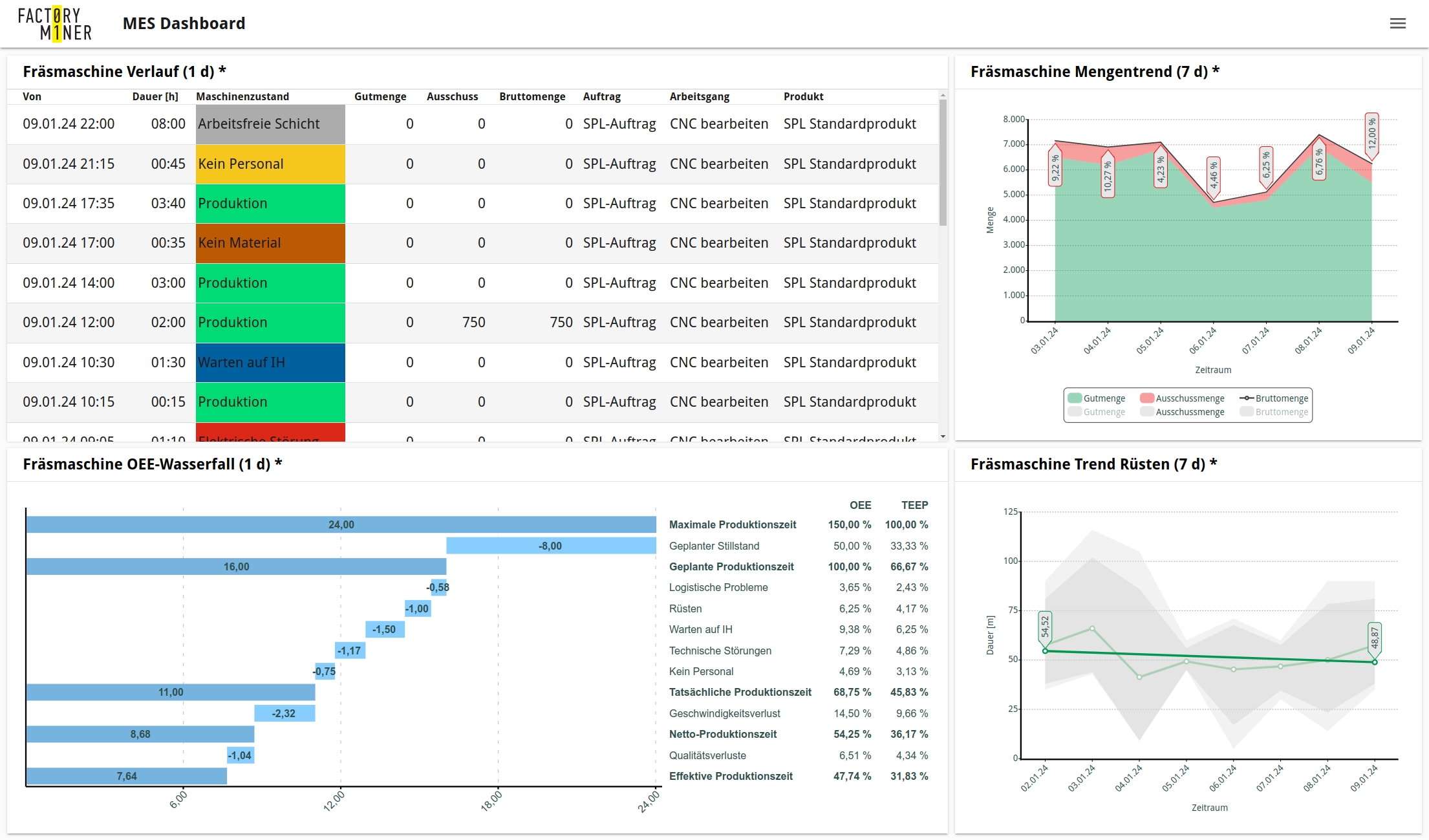Click the Dauer [h] column header
This screenshot has width=1429, height=840.
pos(155,96)
